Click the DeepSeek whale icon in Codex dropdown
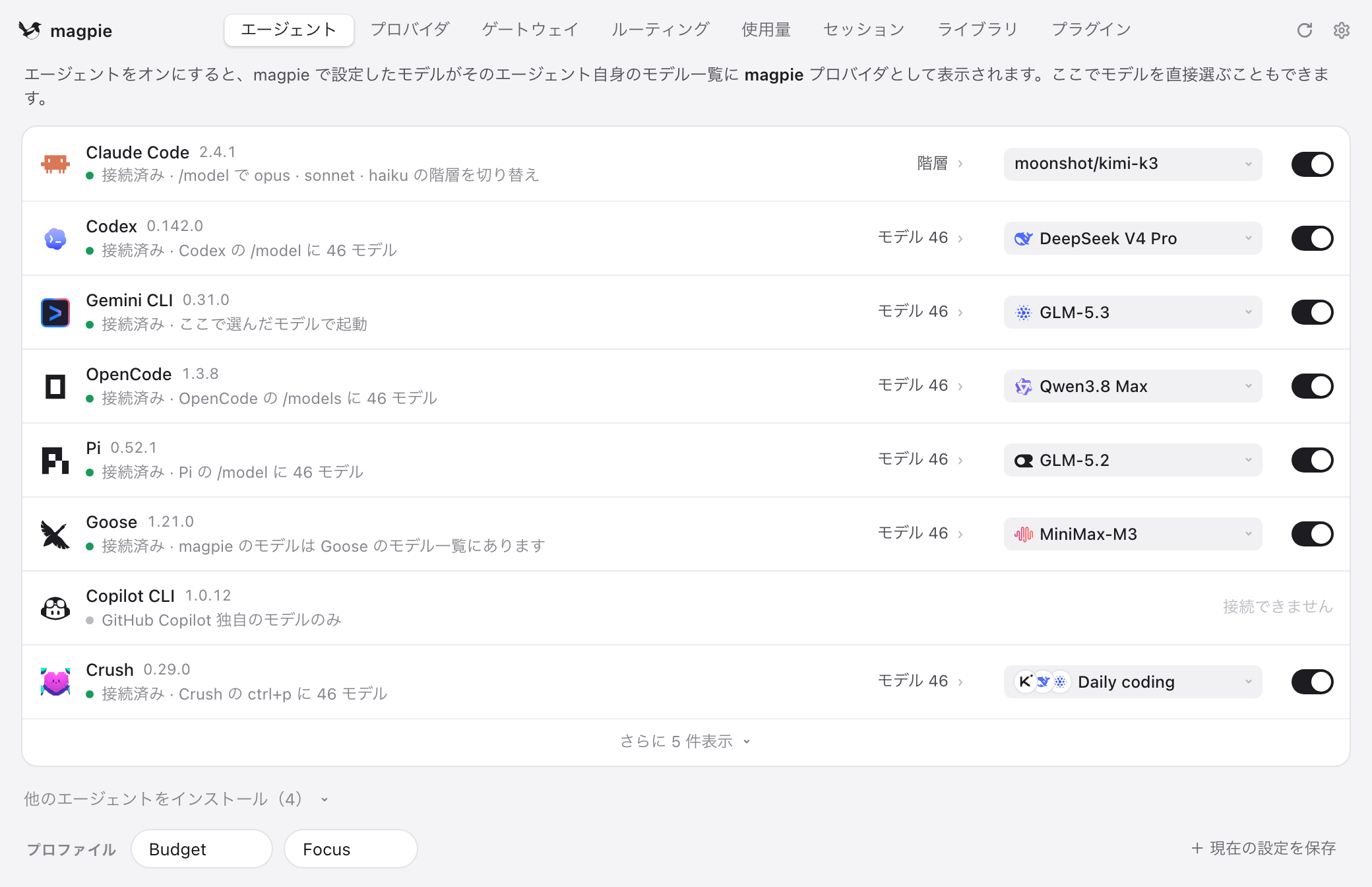Screen dimensions: 1372x887 1023,238
